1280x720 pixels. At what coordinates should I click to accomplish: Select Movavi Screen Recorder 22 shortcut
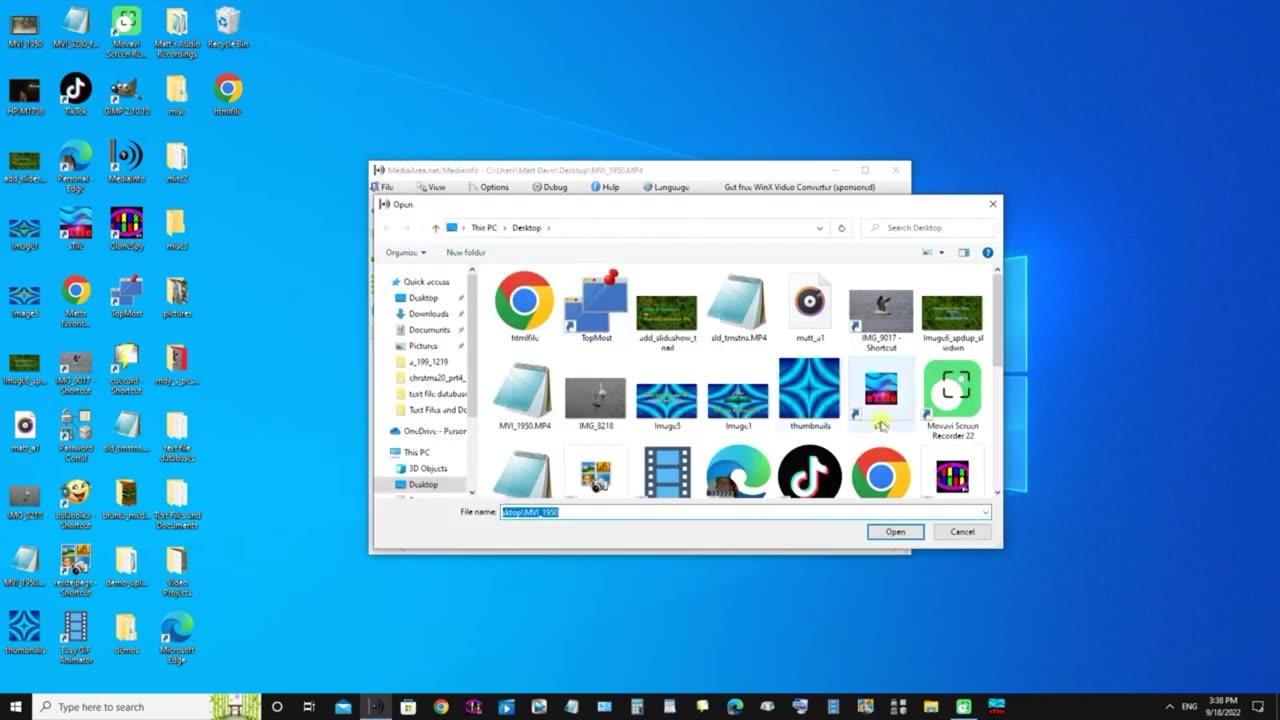[952, 400]
